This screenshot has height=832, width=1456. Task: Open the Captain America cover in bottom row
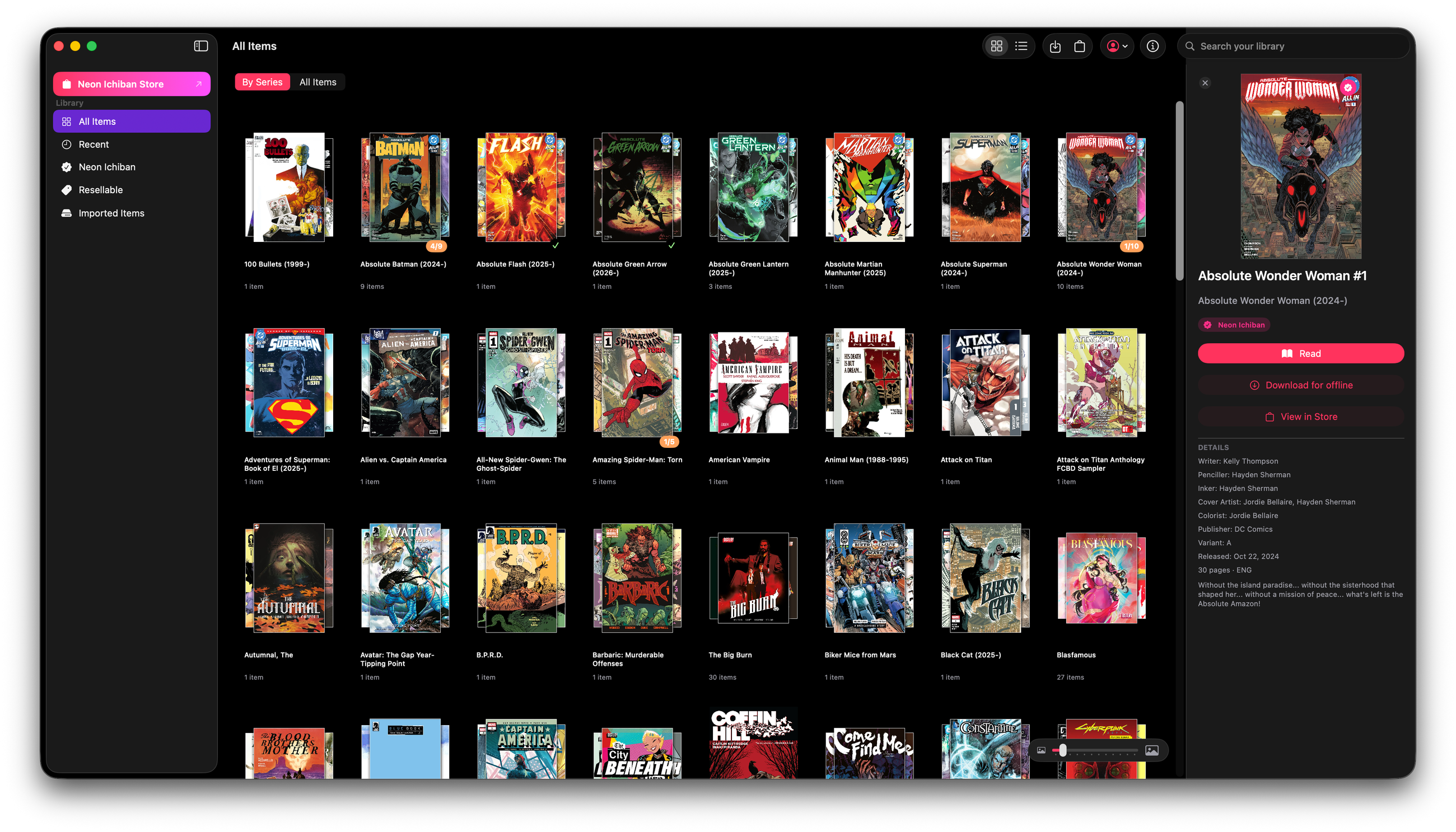[x=521, y=749]
